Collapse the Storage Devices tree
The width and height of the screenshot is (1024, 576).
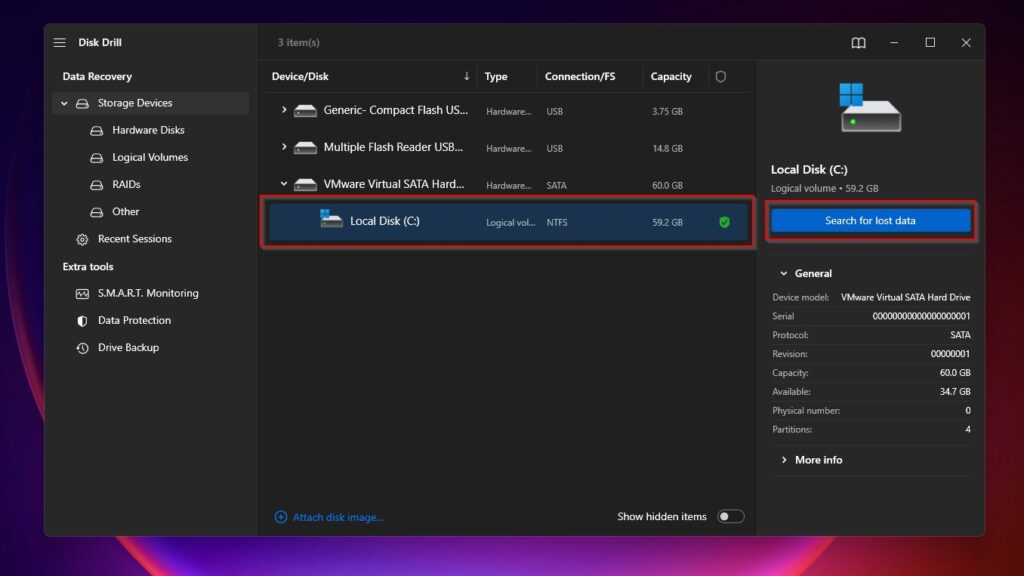point(64,103)
